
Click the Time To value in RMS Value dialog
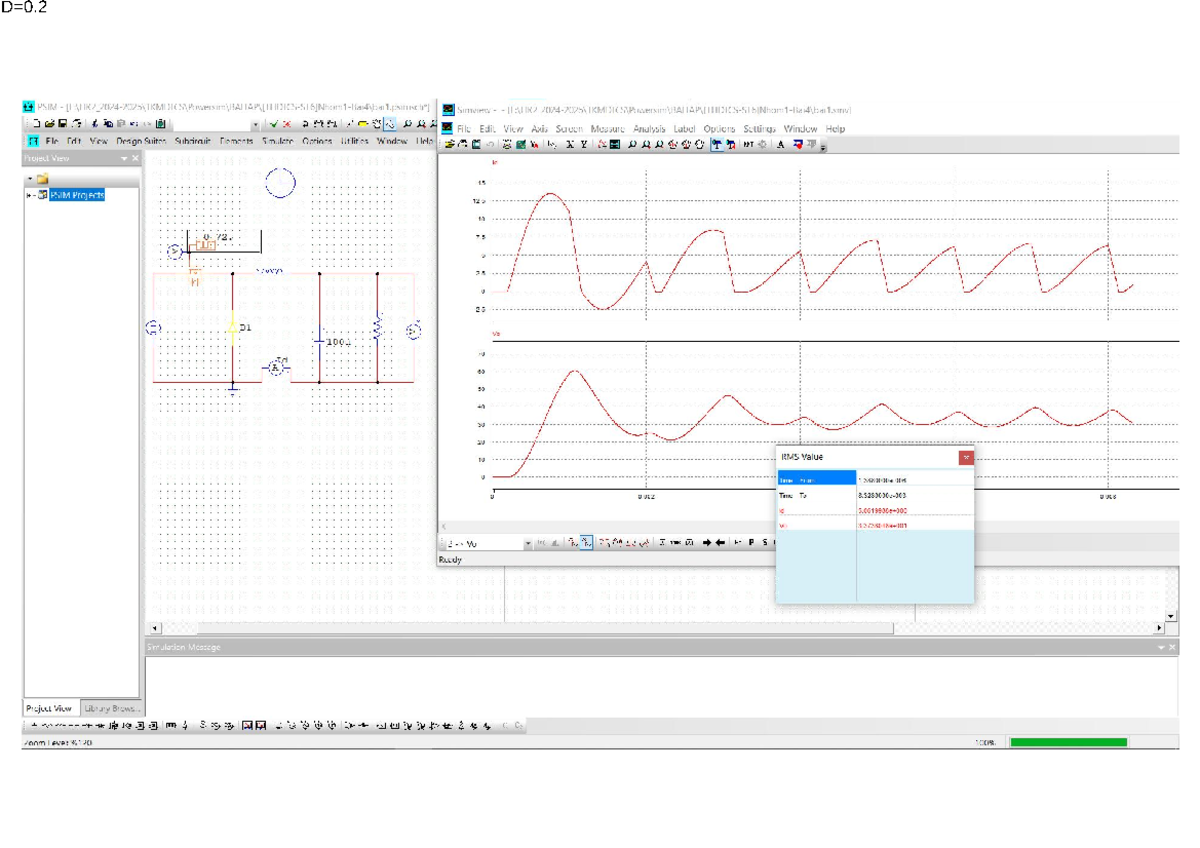883,495
